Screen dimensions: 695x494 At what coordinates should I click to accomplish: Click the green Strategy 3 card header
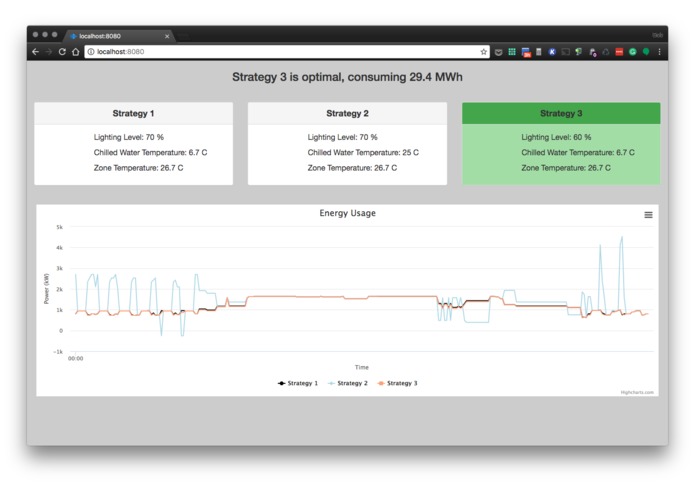pyautogui.click(x=561, y=113)
